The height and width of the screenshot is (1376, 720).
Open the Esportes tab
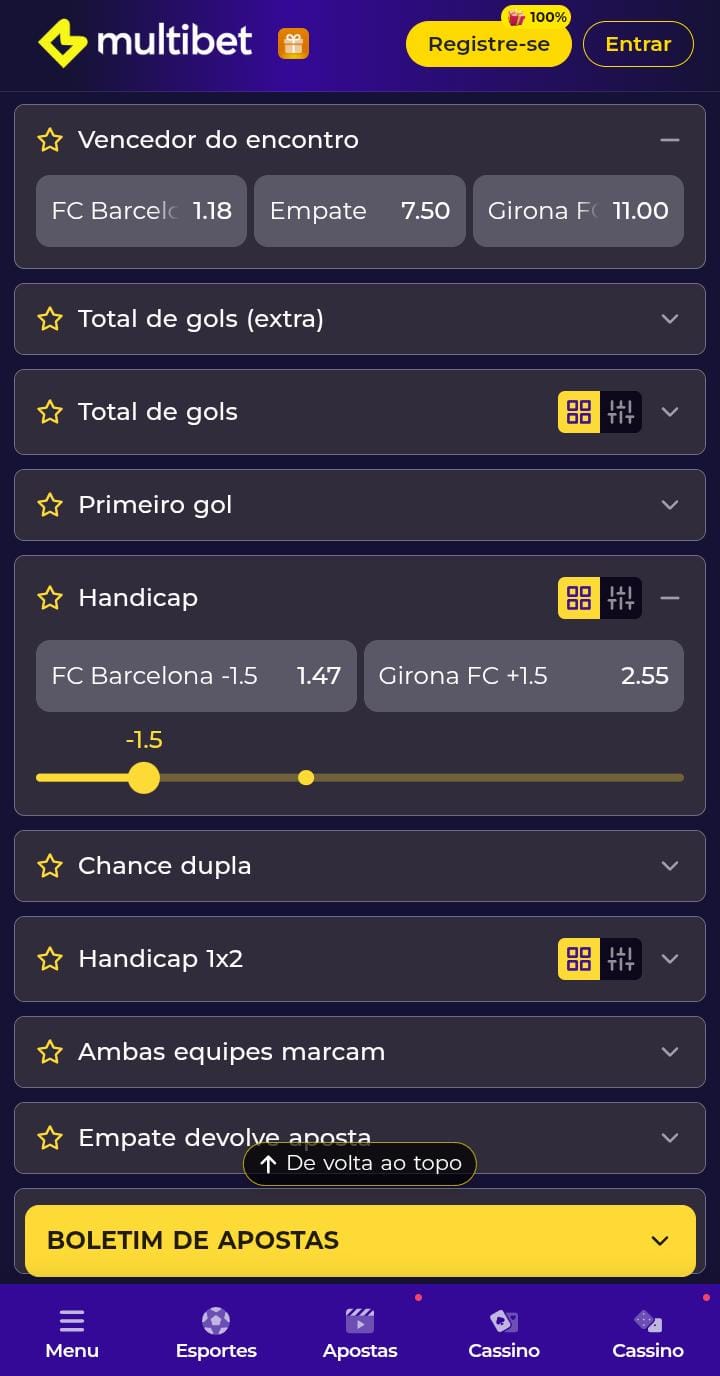(216, 1334)
